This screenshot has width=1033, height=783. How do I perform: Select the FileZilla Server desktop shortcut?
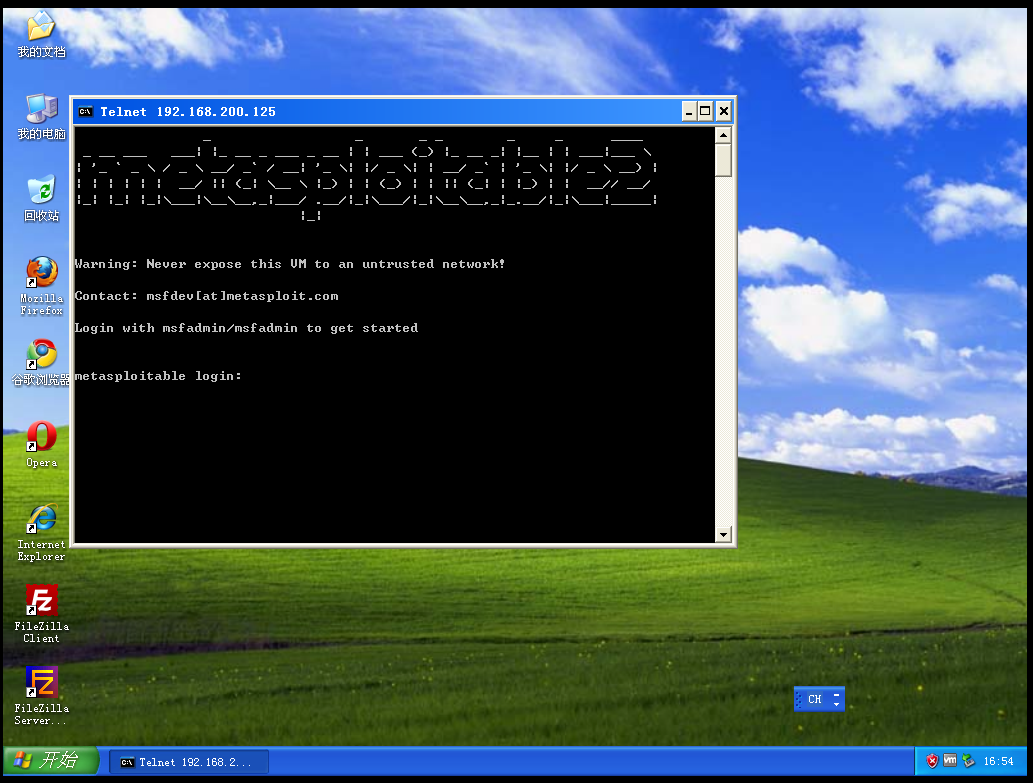click(41, 696)
